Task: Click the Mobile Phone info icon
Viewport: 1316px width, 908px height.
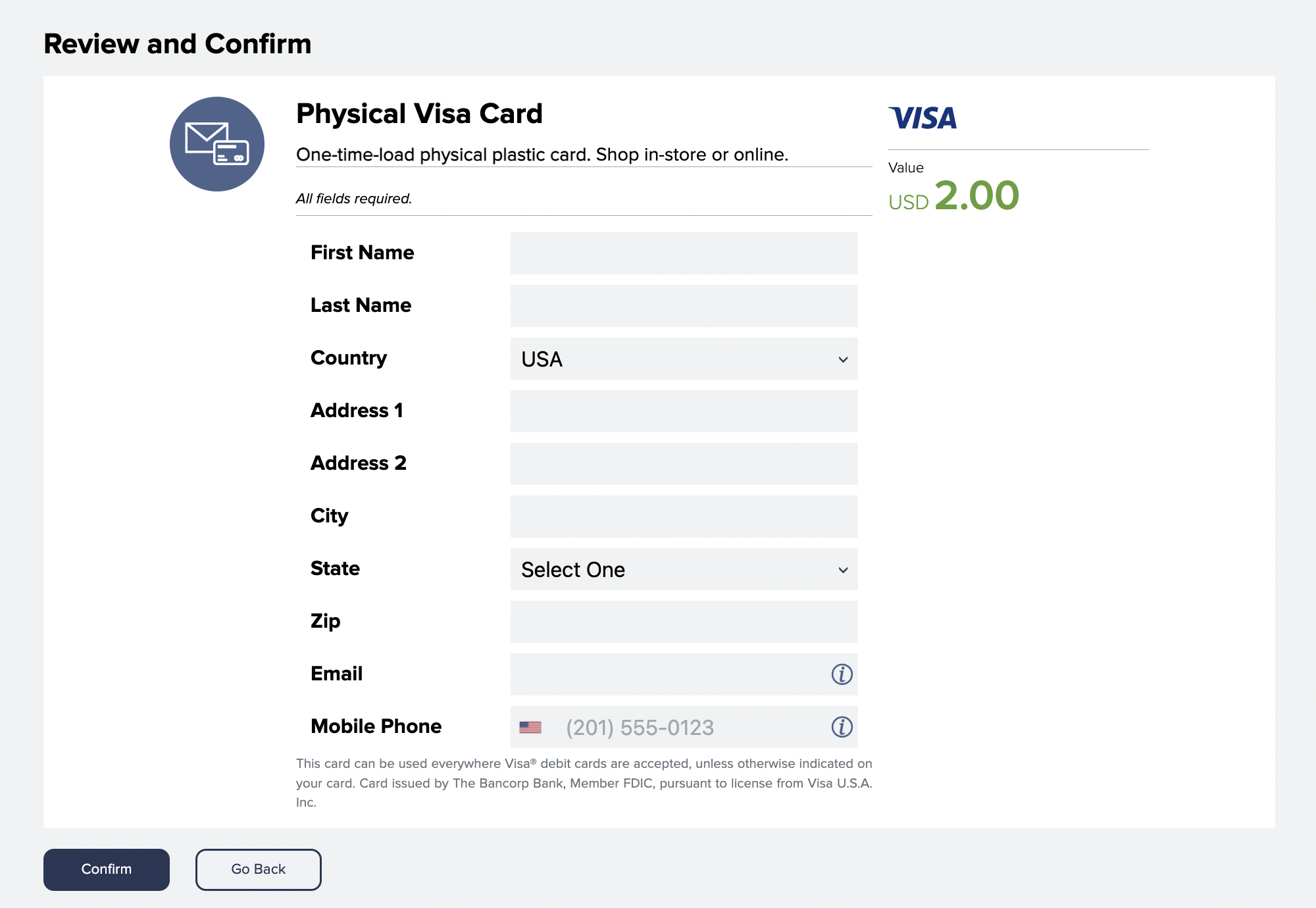Action: pos(842,727)
